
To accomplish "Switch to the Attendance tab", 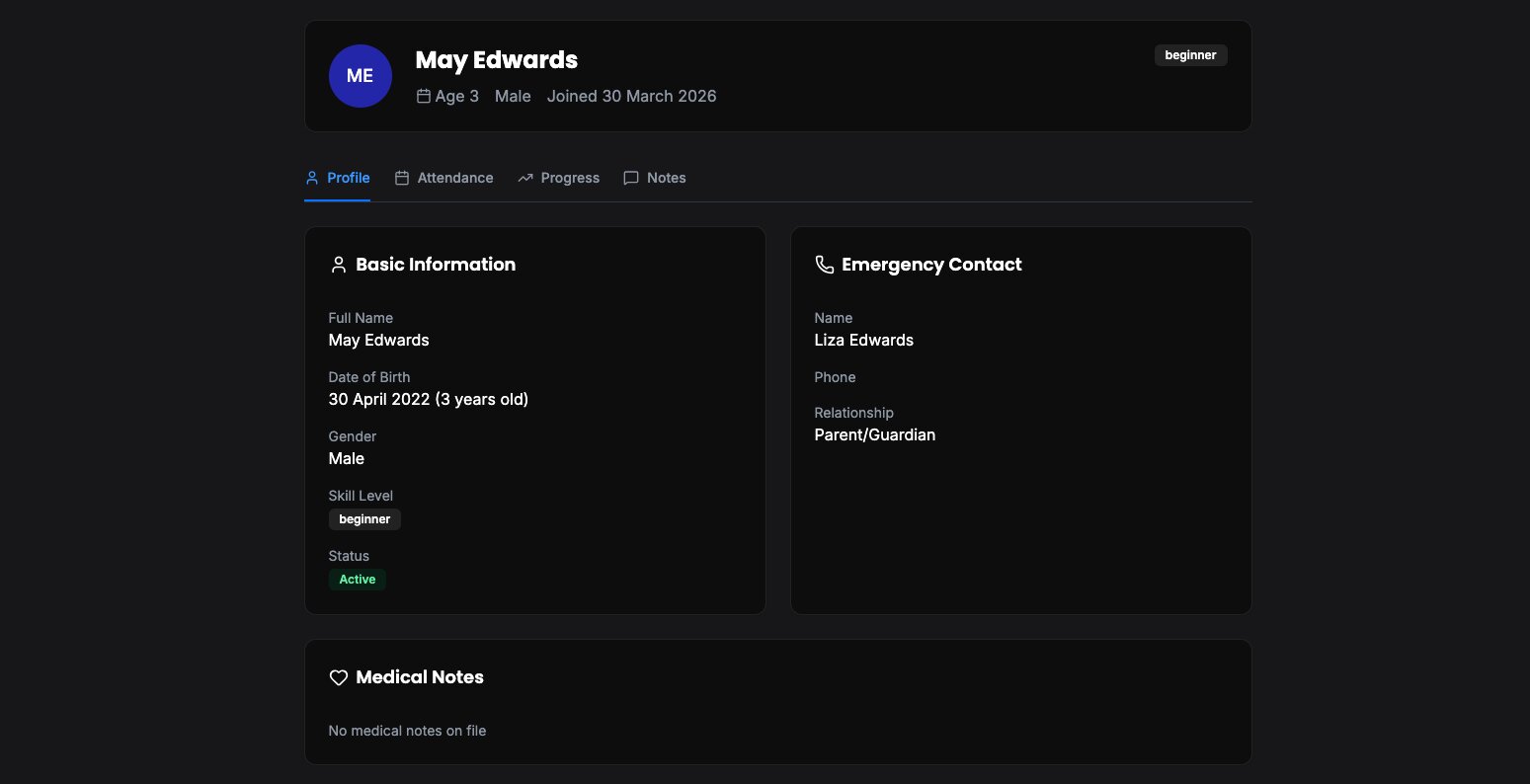I will 454,178.
